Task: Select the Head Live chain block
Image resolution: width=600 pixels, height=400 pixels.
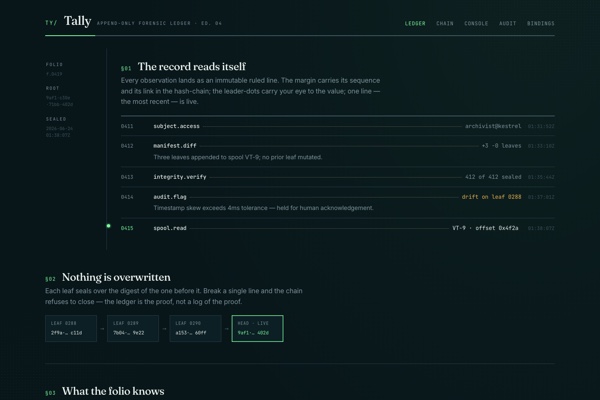Action: pos(258,328)
